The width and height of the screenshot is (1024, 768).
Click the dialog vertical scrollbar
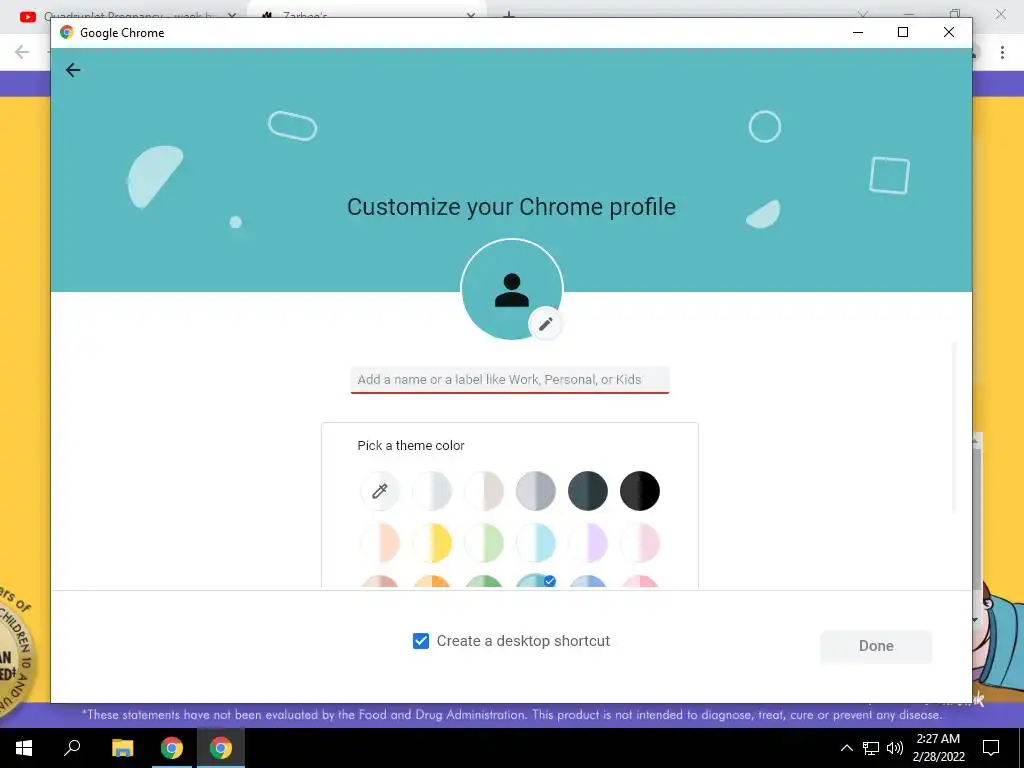pyautogui.click(x=955, y=428)
